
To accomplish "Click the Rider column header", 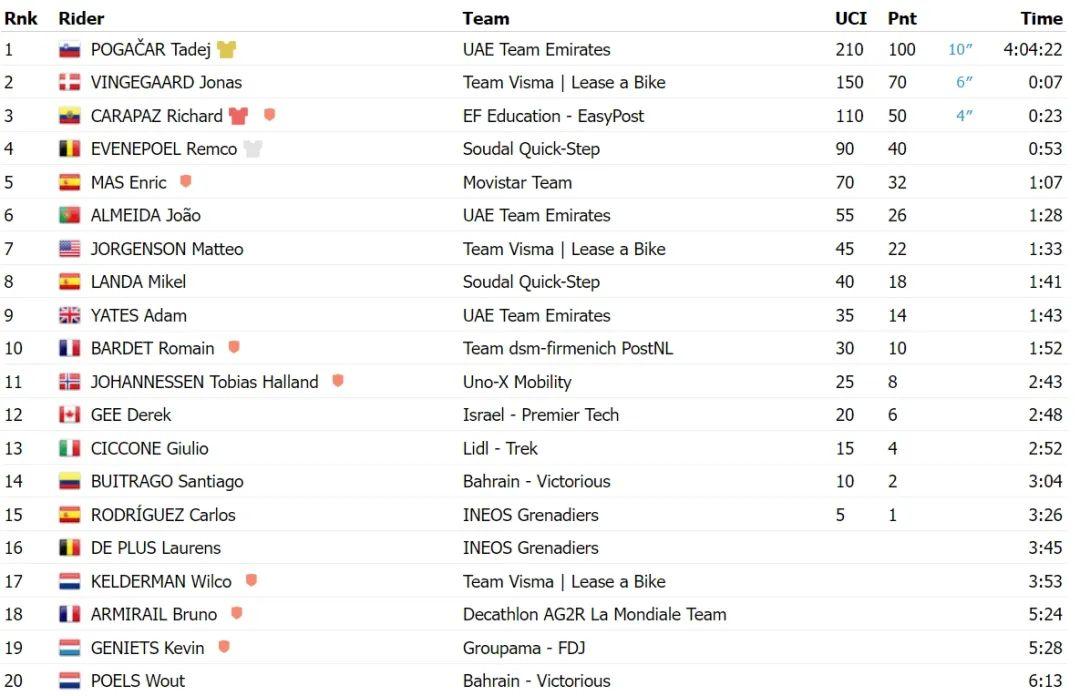I will pyautogui.click(x=81, y=18).
